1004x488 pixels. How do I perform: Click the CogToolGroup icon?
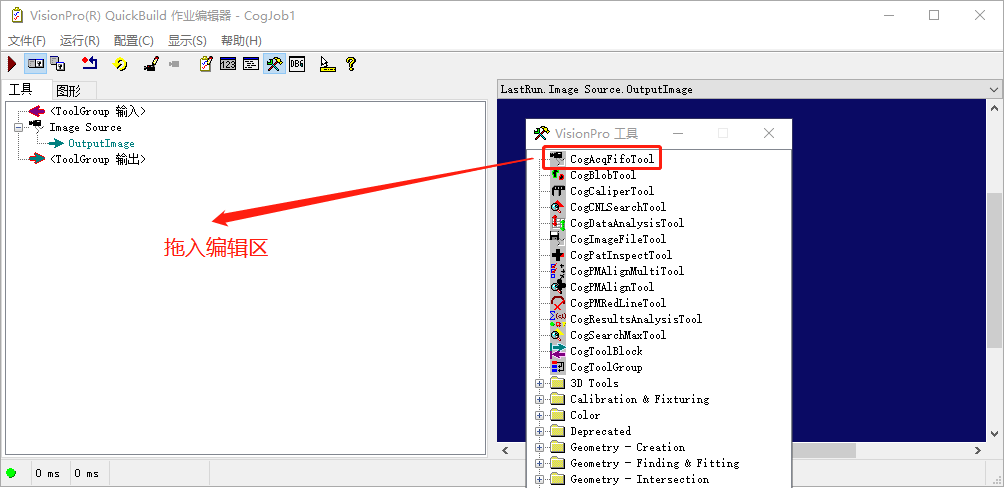pyautogui.click(x=558, y=367)
